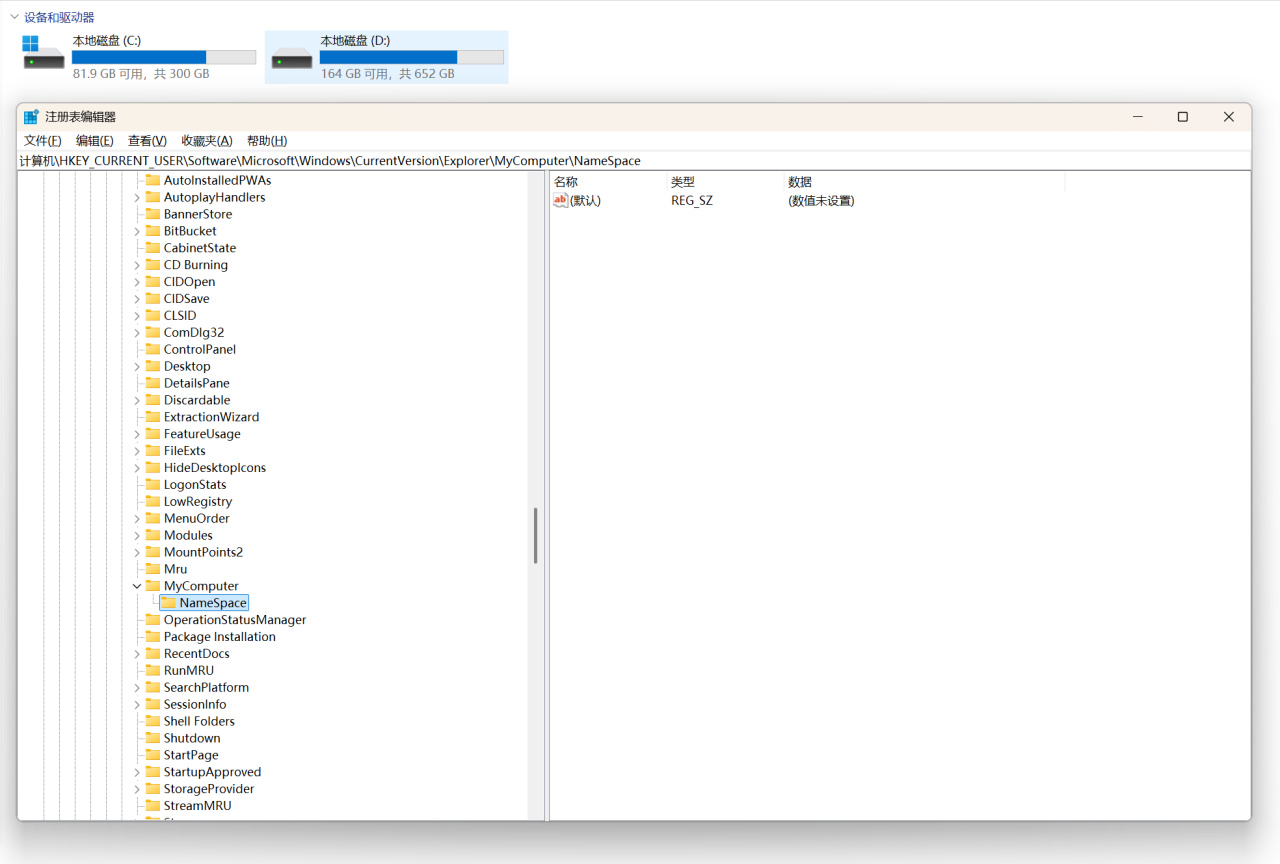Sort values by the 数据 column header
This screenshot has height=864, width=1280.
(x=924, y=182)
